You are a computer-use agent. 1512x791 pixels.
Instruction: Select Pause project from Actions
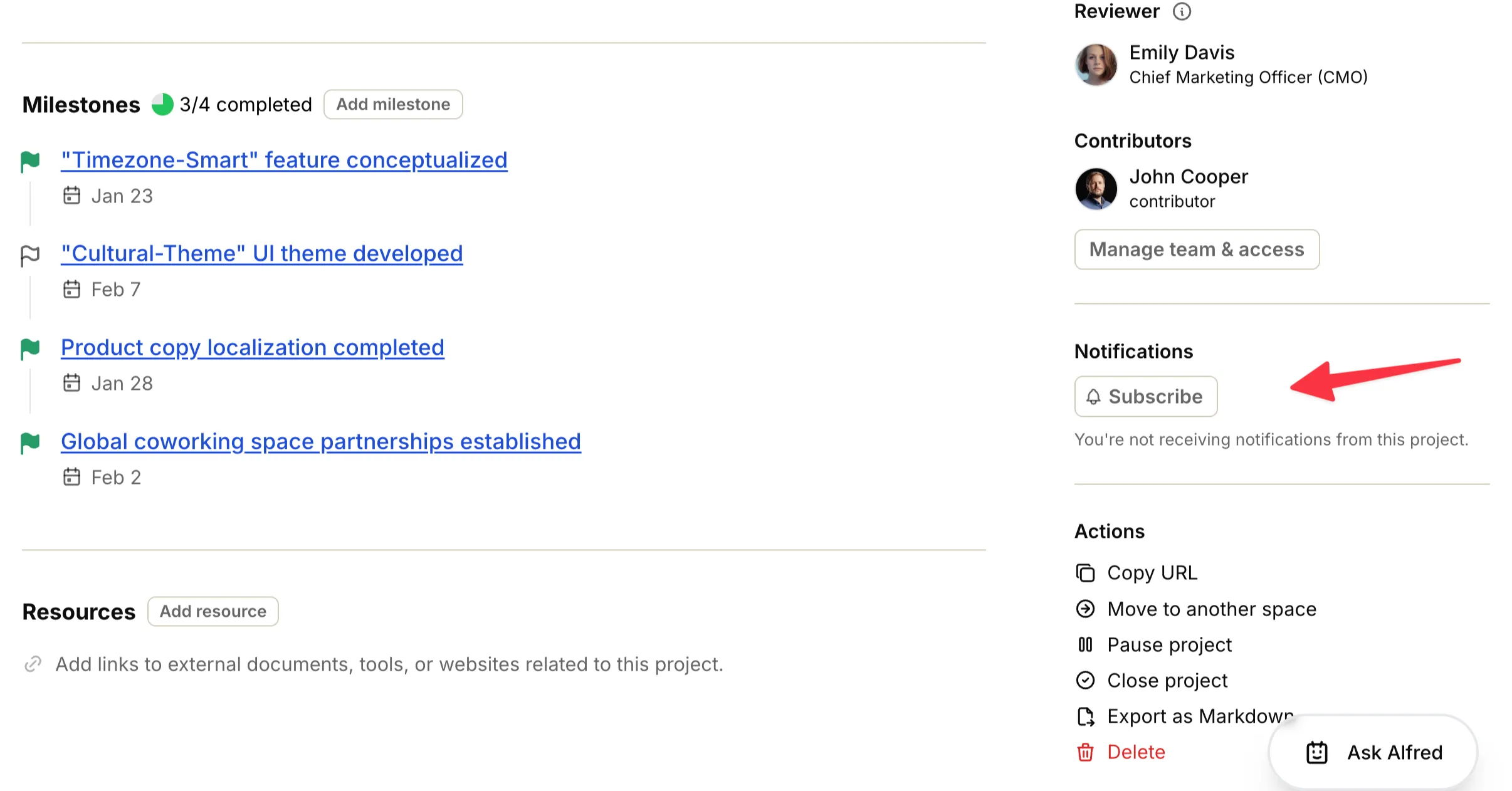coord(1168,644)
